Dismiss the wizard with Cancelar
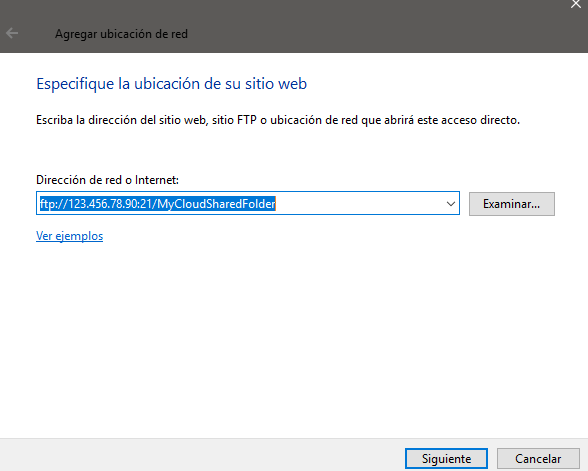This screenshot has width=588, height=471. (x=538, y=458)
